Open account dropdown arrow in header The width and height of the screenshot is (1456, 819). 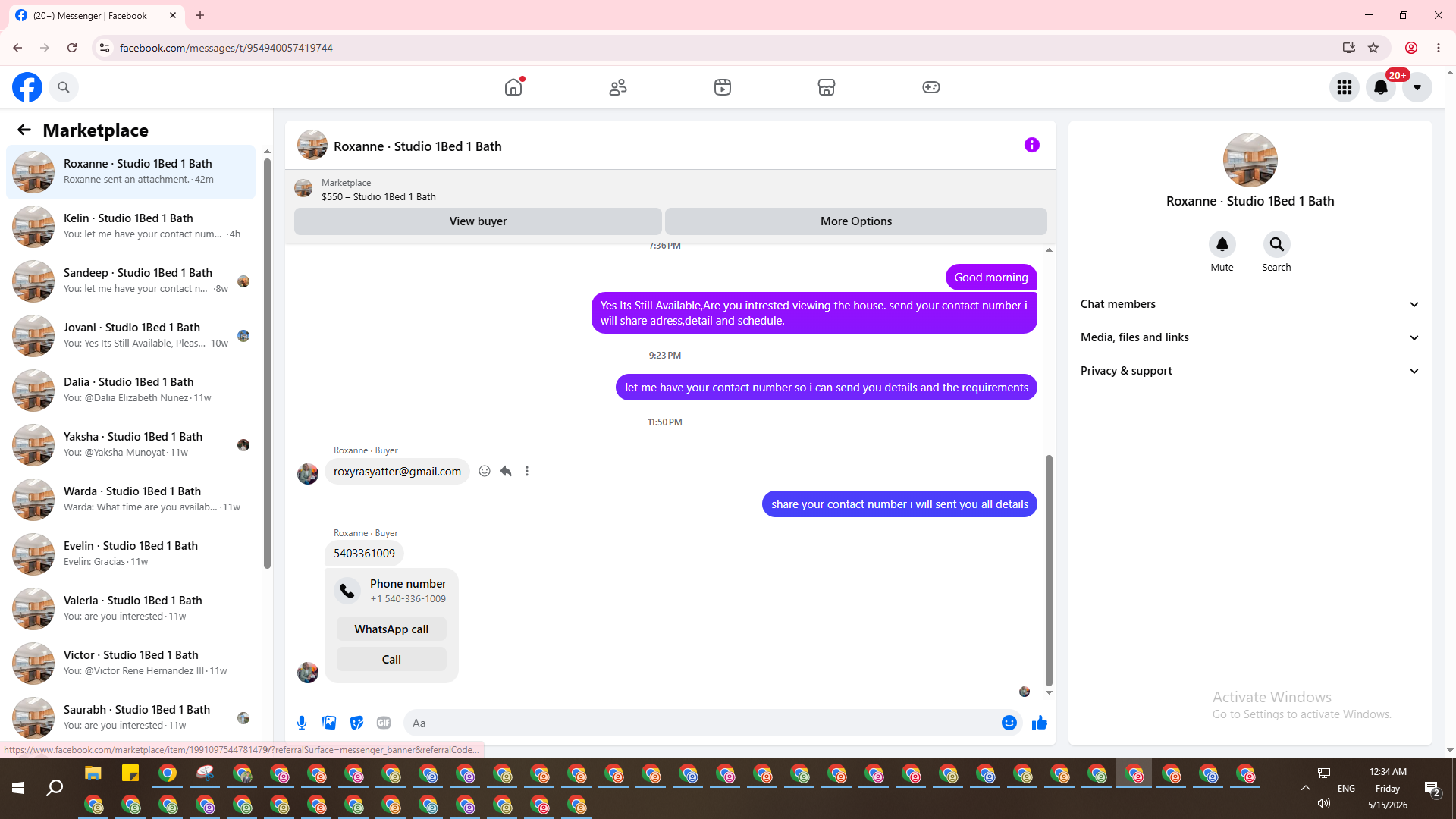[1417, 87]
